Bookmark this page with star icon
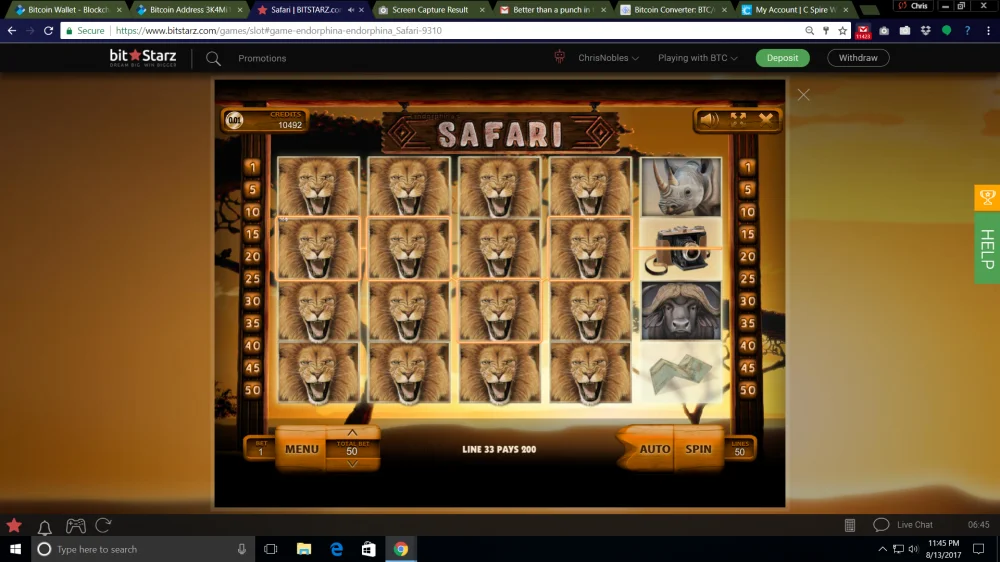 click(842, 31)
